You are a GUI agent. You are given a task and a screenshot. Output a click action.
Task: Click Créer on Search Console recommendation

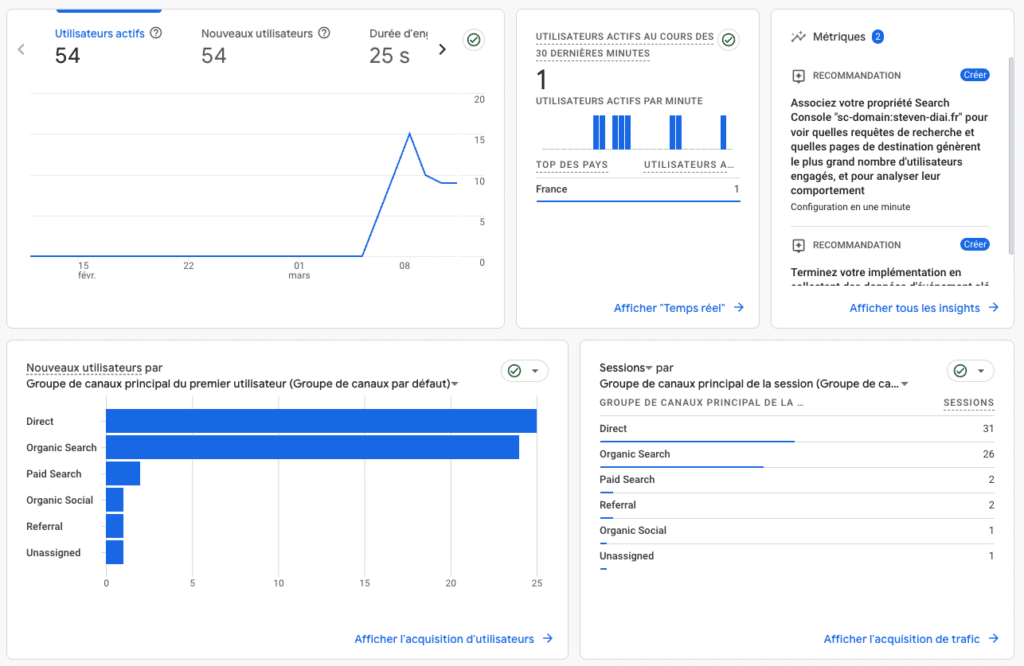[x=974, y=75]
